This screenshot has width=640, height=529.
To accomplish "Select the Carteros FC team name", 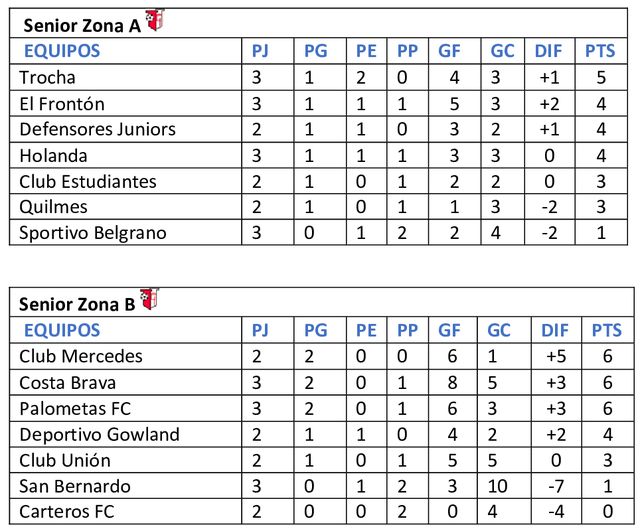I will [66, 512].
